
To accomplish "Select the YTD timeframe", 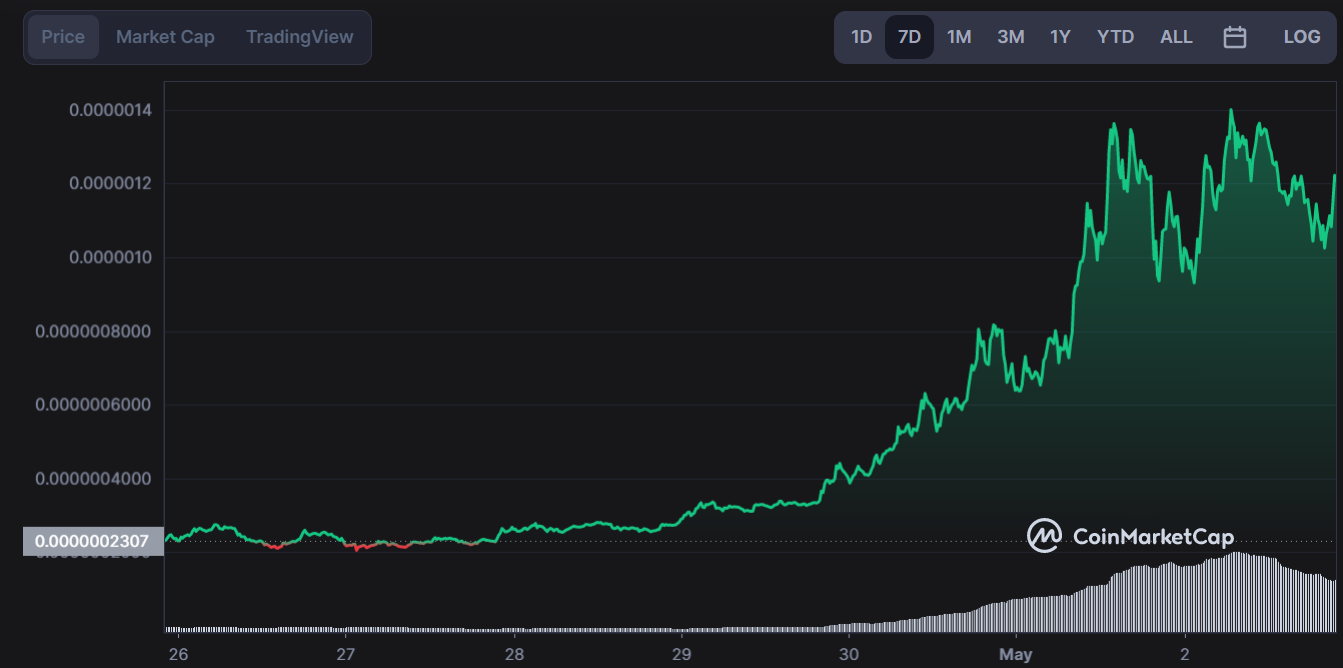I will coord(1114,36).
